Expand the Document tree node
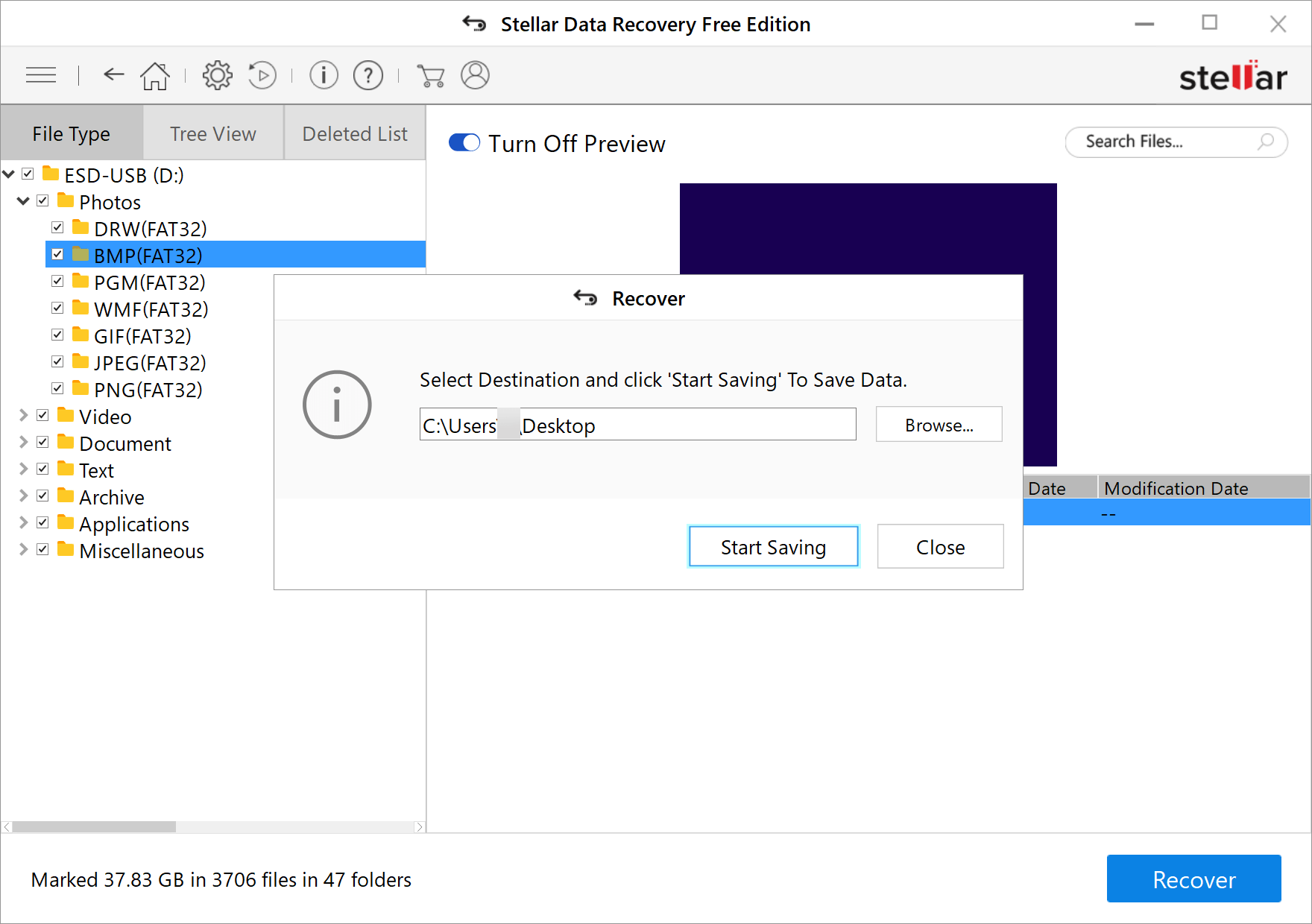Viewport: 1312px width, 924px height. (23, 442)
